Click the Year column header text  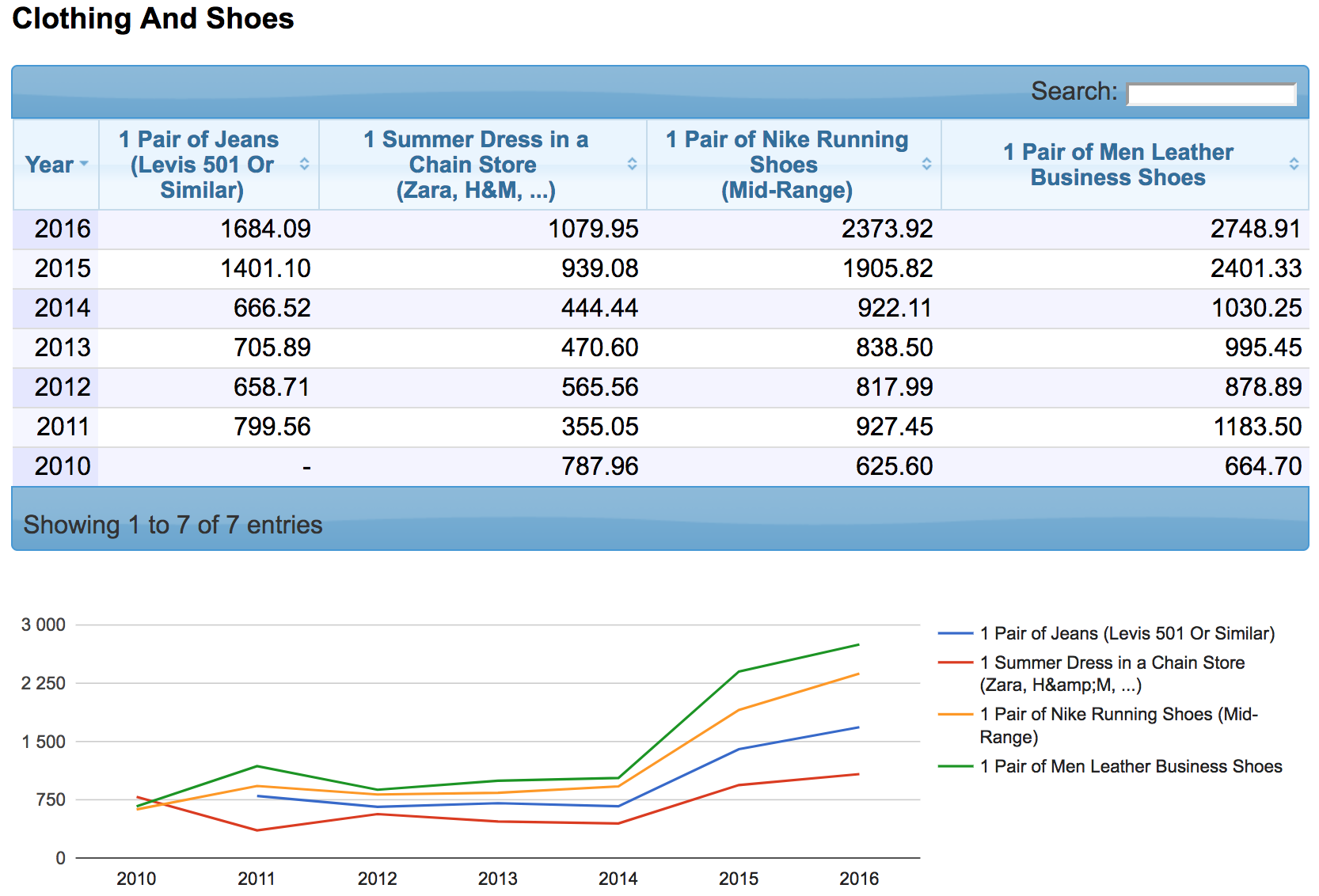point(49,165)
